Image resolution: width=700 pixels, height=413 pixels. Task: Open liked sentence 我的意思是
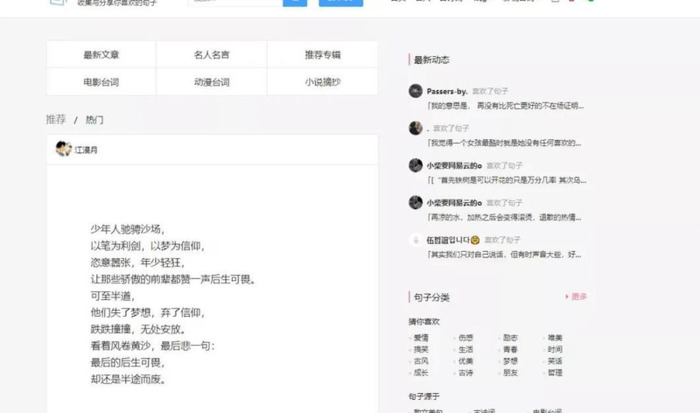505,106
